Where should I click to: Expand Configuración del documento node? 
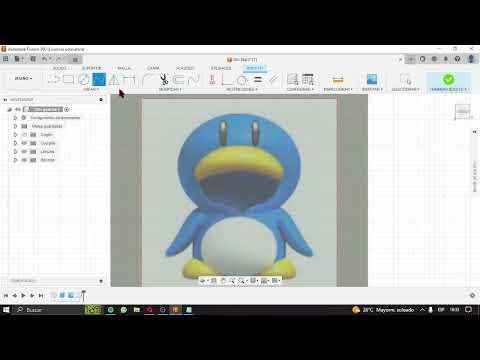point(15,118)
